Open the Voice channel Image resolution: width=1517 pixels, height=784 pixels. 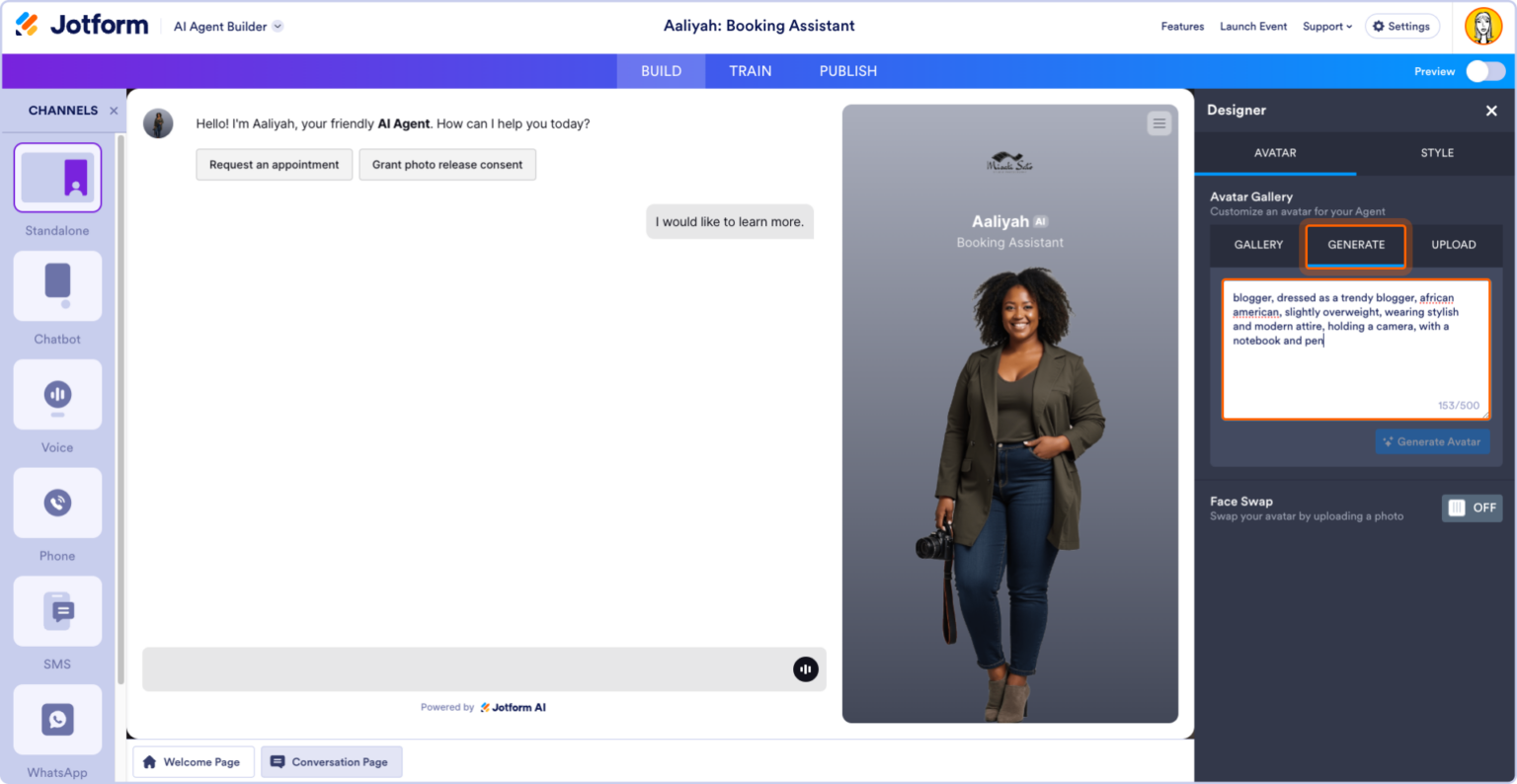tap(56, 394)
